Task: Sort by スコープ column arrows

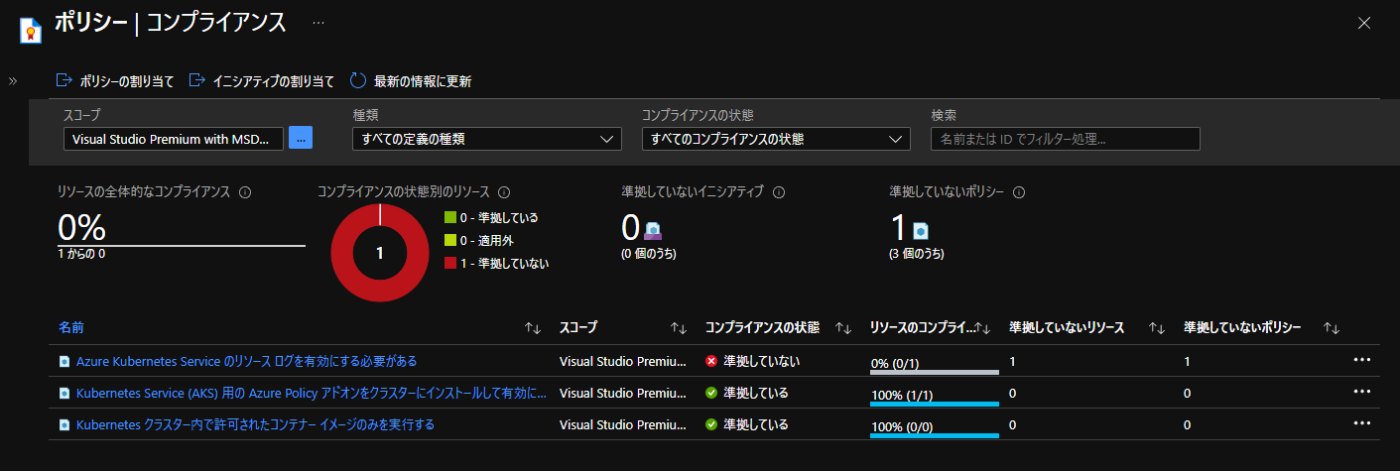Action: point(679,328)
